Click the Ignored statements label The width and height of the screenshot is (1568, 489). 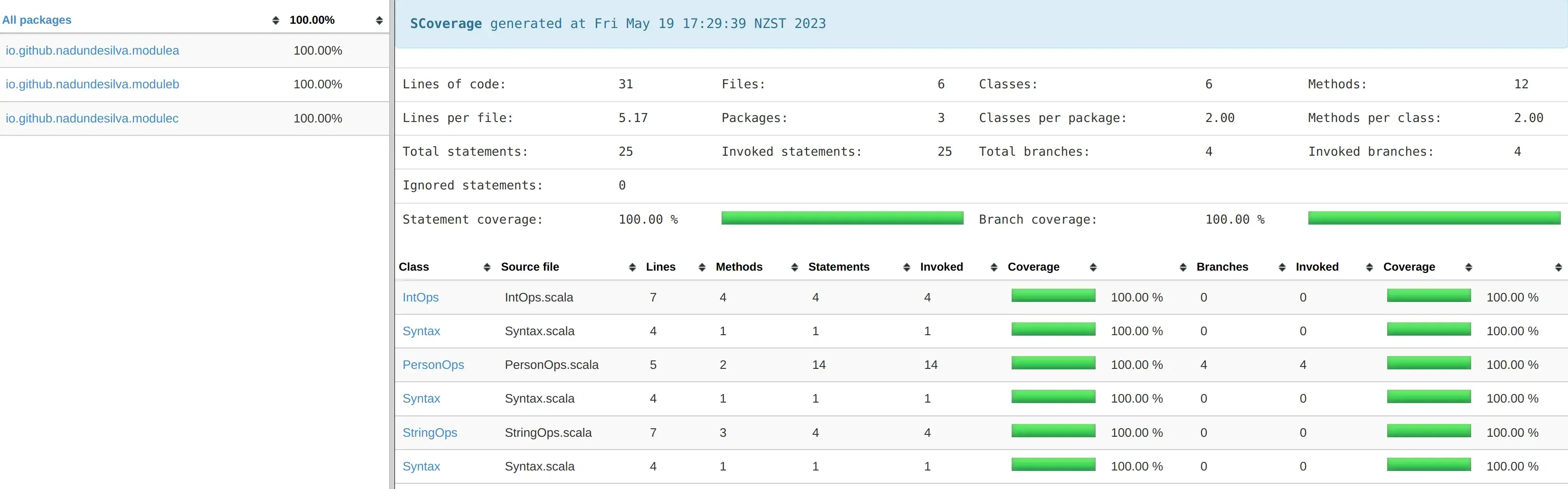(x=472, y=185)
